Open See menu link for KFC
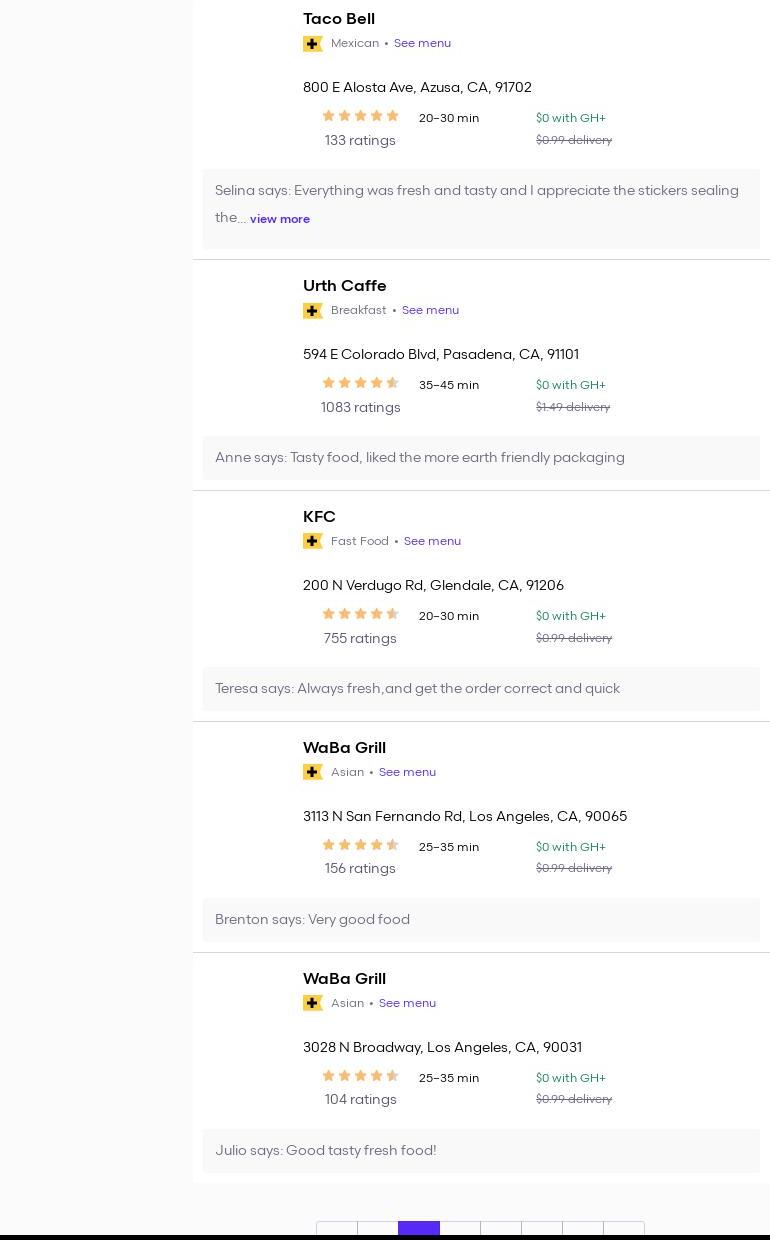This screenshot has width=770, height=1240. [432, 542]
